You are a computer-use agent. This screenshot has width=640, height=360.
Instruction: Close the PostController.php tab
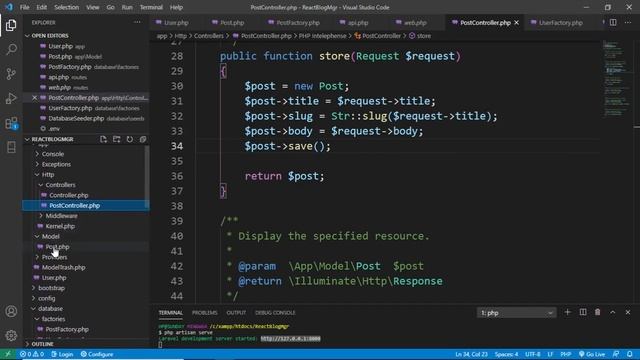[517, 22]
